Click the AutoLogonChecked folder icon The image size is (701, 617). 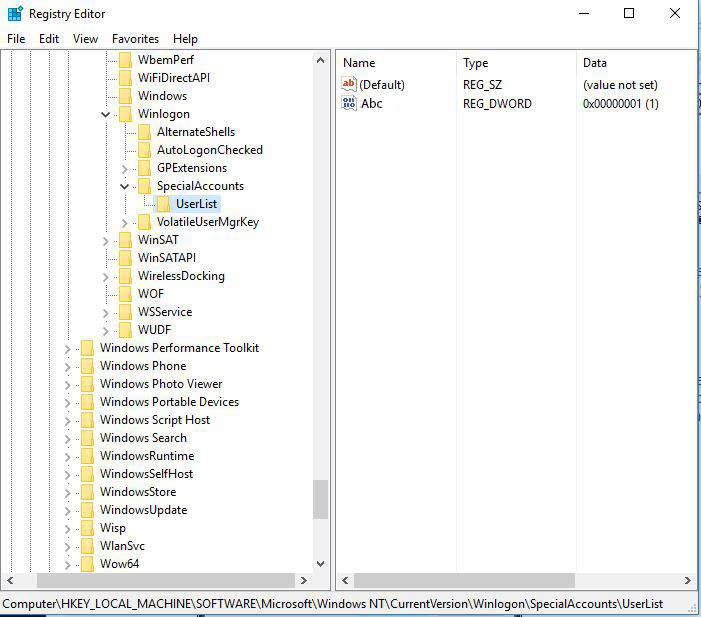(144, 150)
